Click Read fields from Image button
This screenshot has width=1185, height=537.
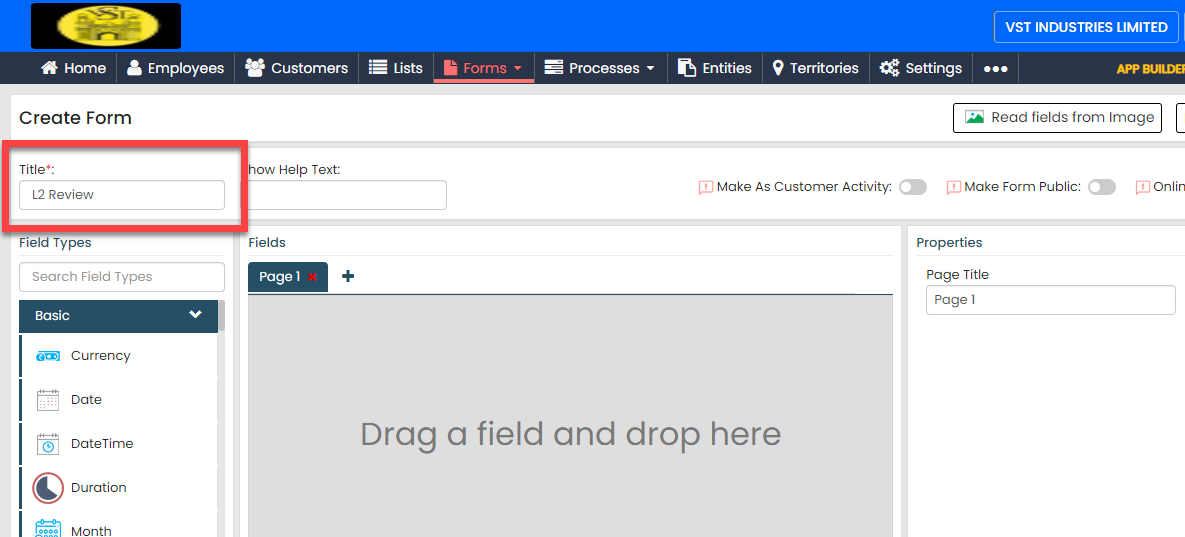[1057, 118]
